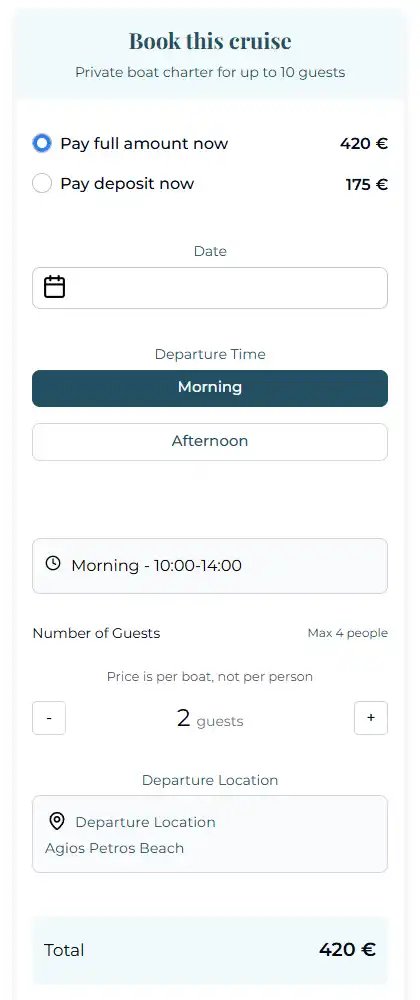Click the Pay deposit now label text
Image resolution: width=420 pixels, height=1000 pixels.
[127, 184]
